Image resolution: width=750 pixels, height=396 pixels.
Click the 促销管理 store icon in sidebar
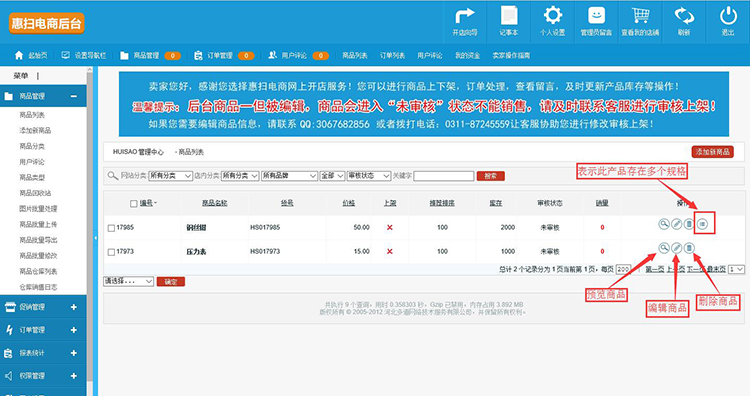(x=10, y=307)
